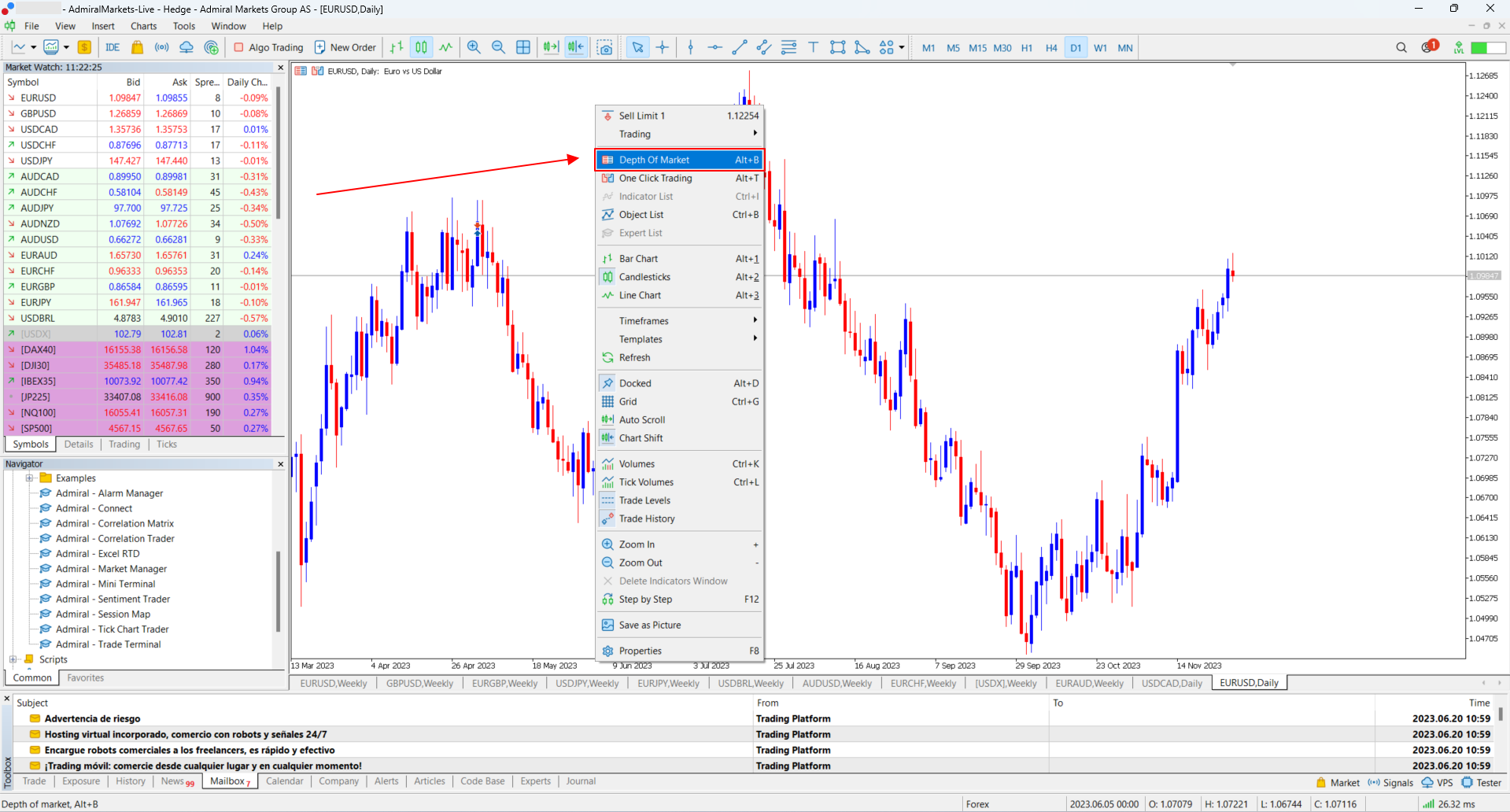The height and width of the screenshot is (812, 1510).
Task: Select the Fibonacci retracement tool
Action: click(x=788, y=47)
